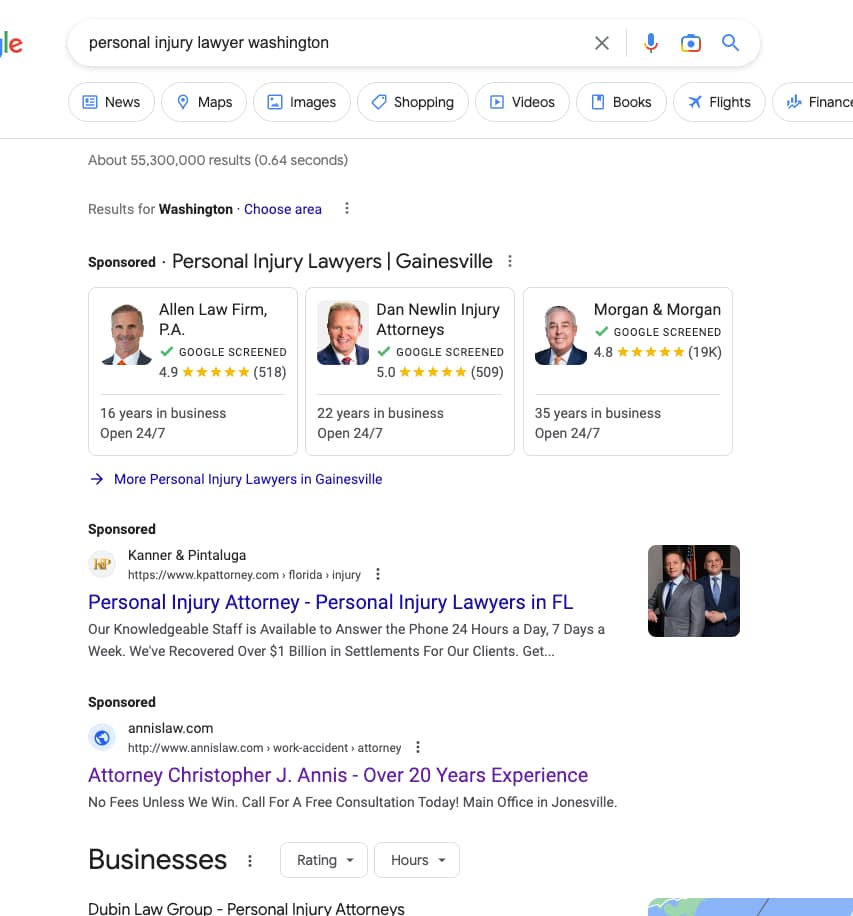The image size is (853, 916).
Task: Open More Personal Injury Lawyers in Gainesville
Action: 247,479
